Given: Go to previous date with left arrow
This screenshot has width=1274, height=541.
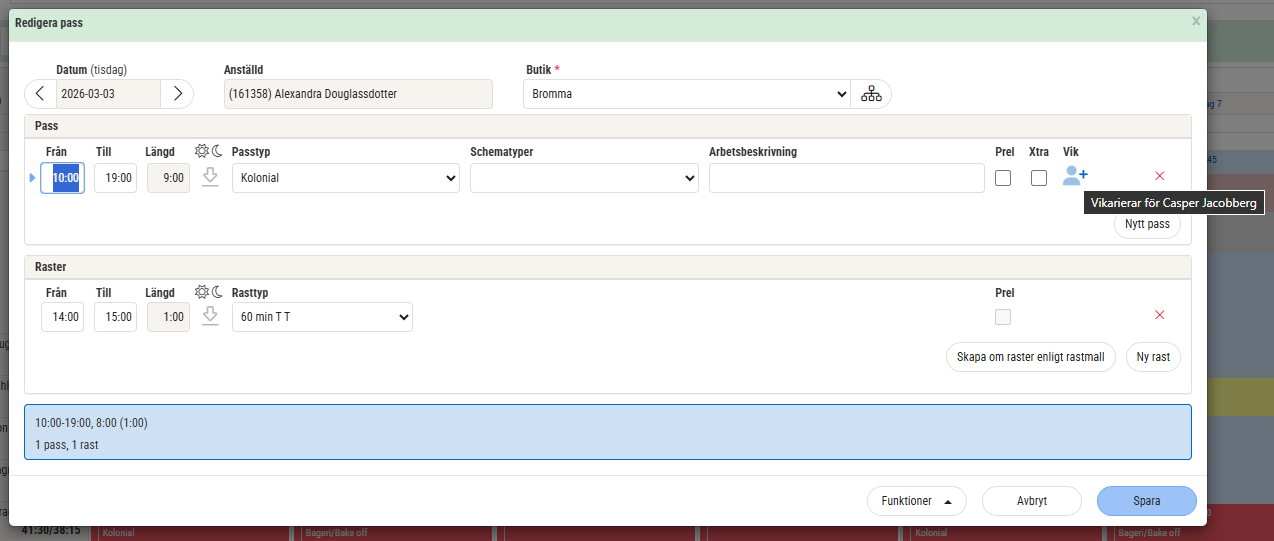Looking at the screenshot, I should (40, 94).
